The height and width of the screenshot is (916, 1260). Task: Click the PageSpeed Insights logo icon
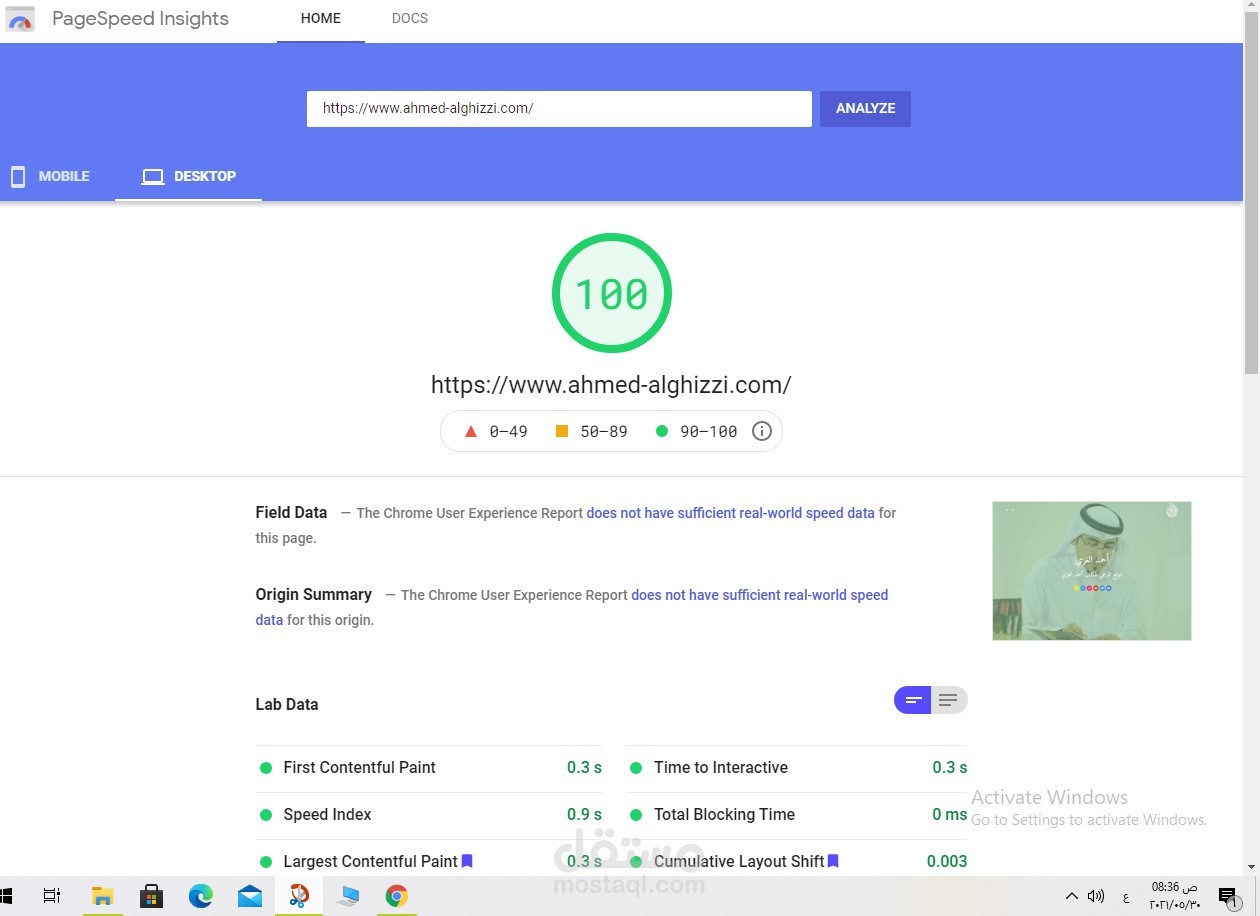click(20, 18)
